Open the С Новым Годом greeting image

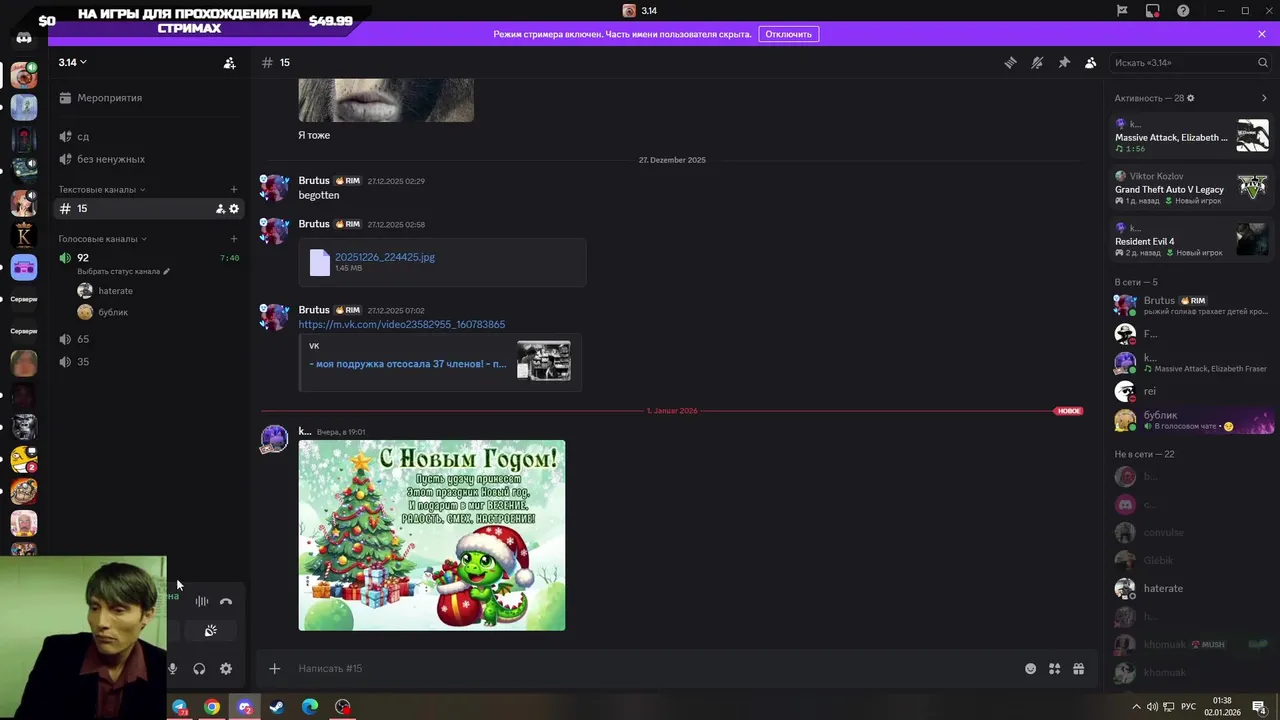432,535
